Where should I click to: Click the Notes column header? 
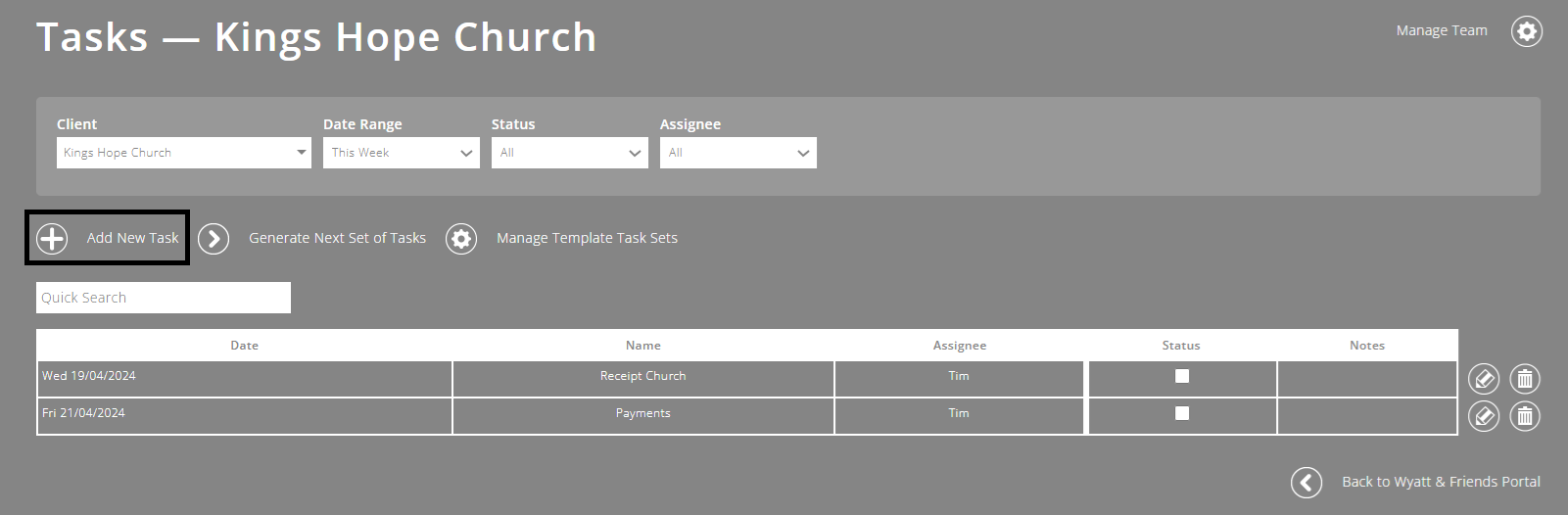[x=1367, y=346]
